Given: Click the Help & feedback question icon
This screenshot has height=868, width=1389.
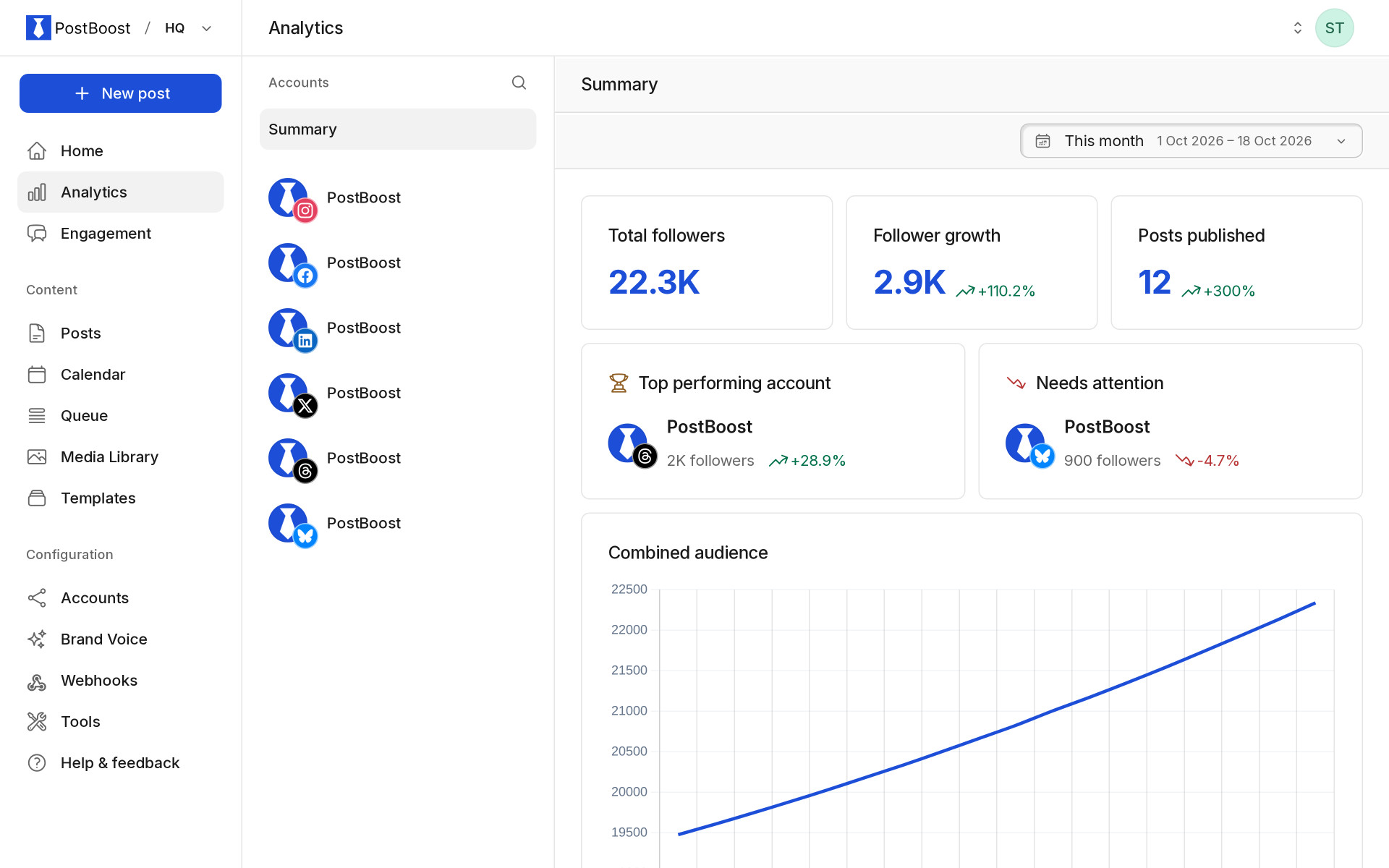Looking at the screenshot, I should pyautogui.click(x=37, y=762).
